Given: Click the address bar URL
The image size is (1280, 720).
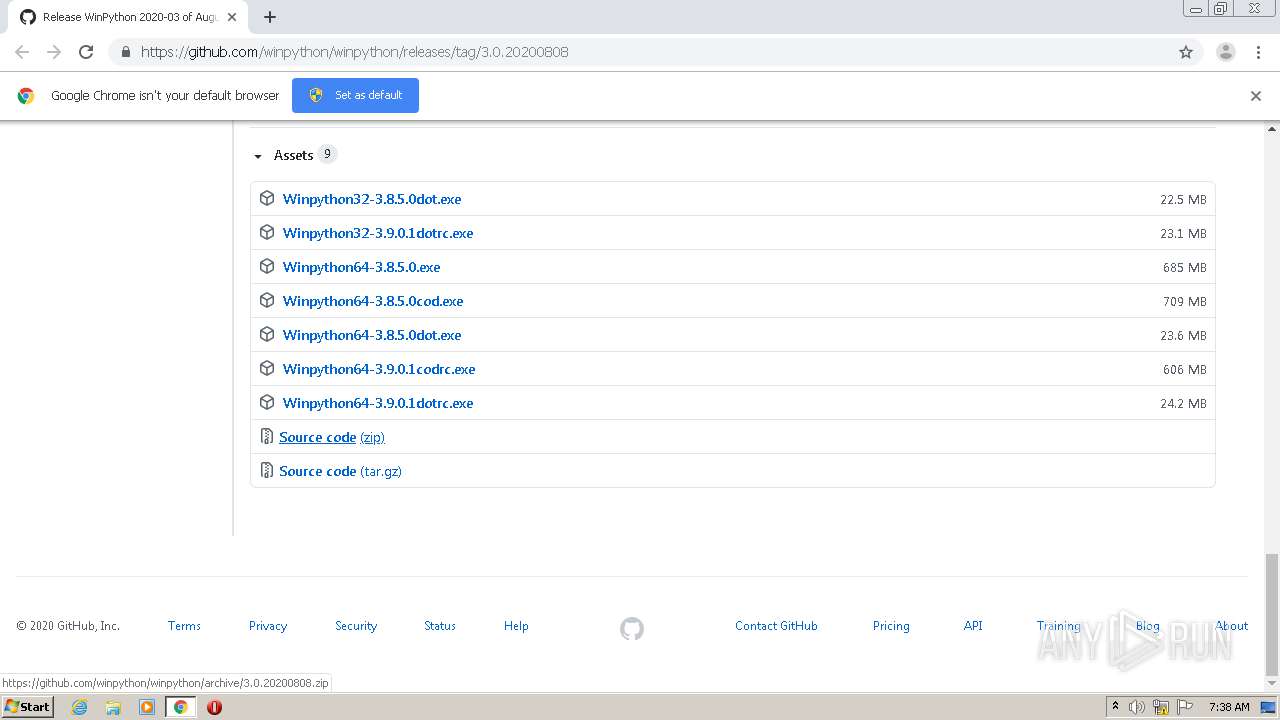Looking at the screenshot, I should coord(354,52).
